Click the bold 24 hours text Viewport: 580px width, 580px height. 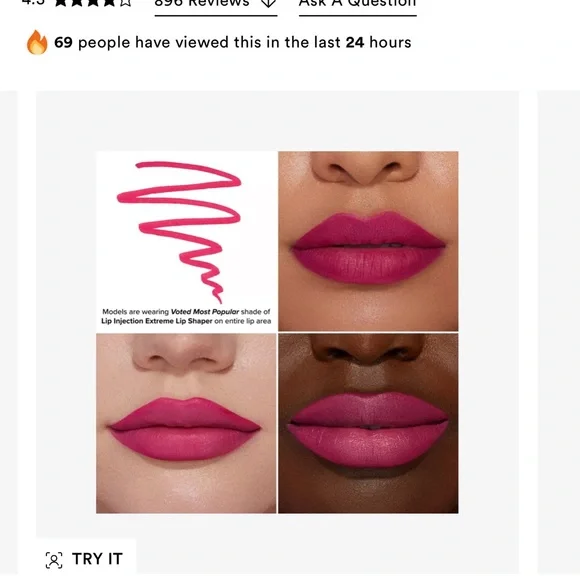pos(378,43)
